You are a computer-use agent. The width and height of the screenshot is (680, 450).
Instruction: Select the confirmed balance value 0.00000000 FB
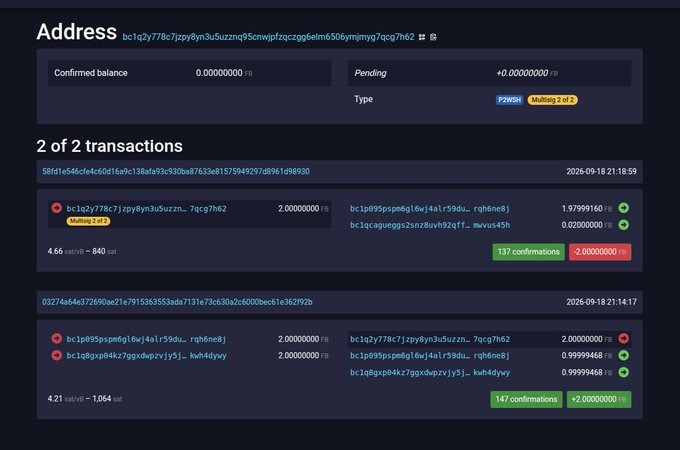tap(224, 73)
